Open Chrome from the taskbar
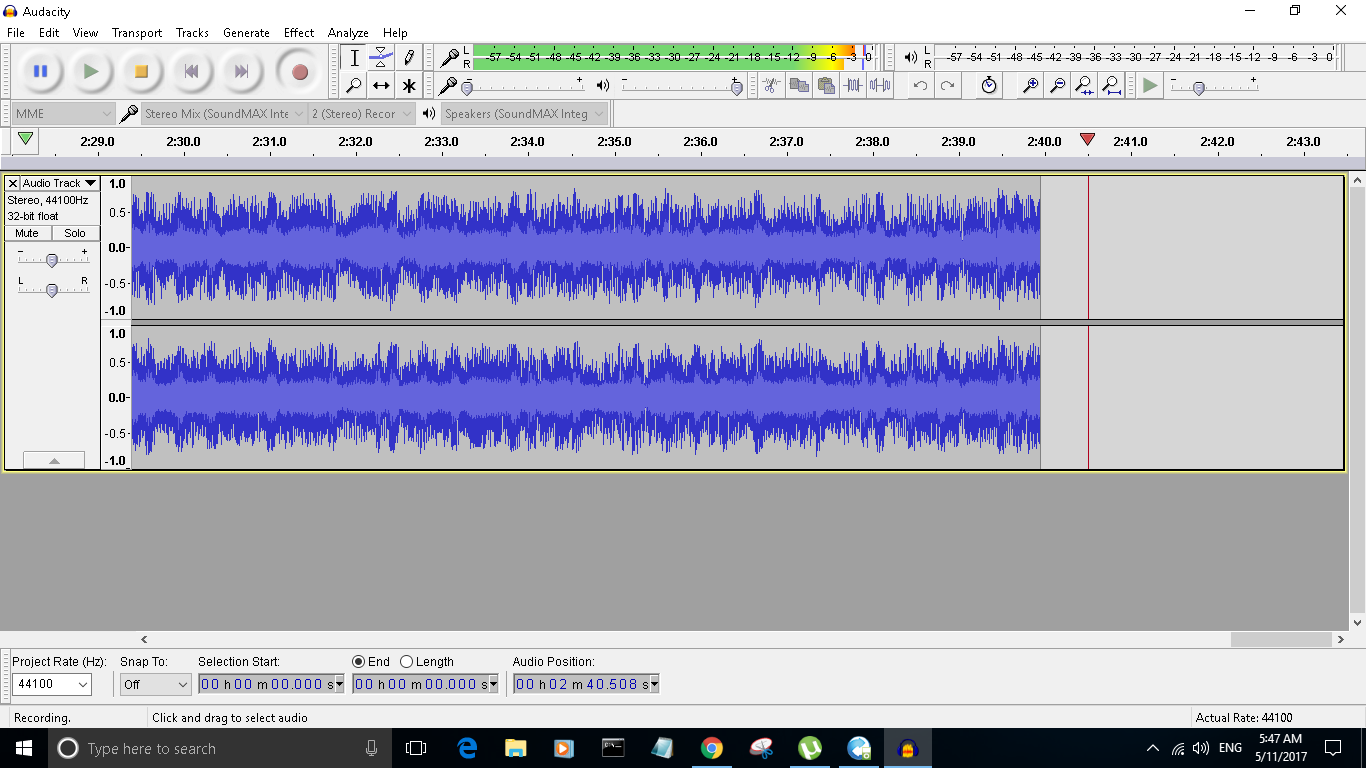The image size is (1366, 768). (712, 748)
